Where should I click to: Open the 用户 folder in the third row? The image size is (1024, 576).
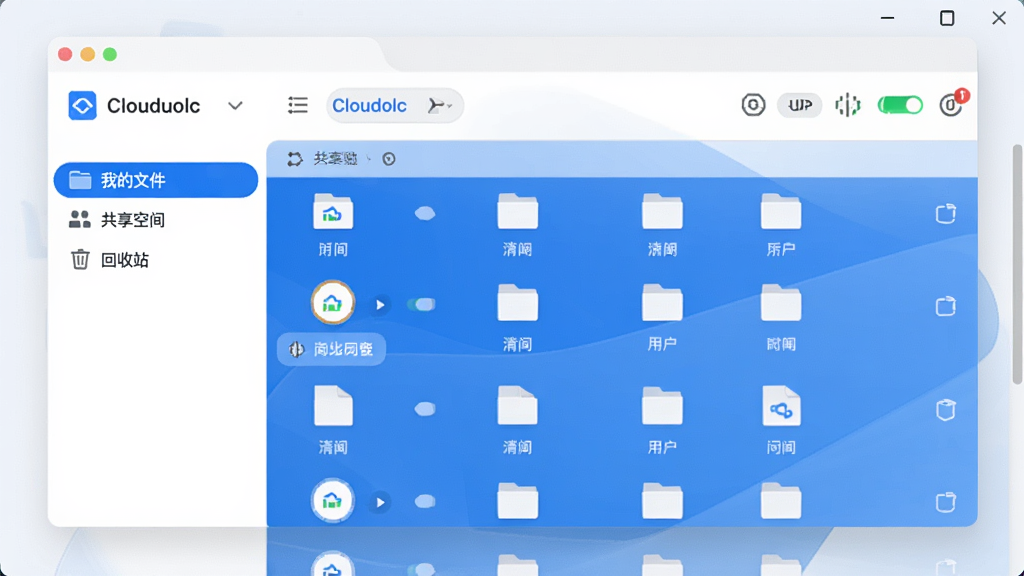click(662, 406)
